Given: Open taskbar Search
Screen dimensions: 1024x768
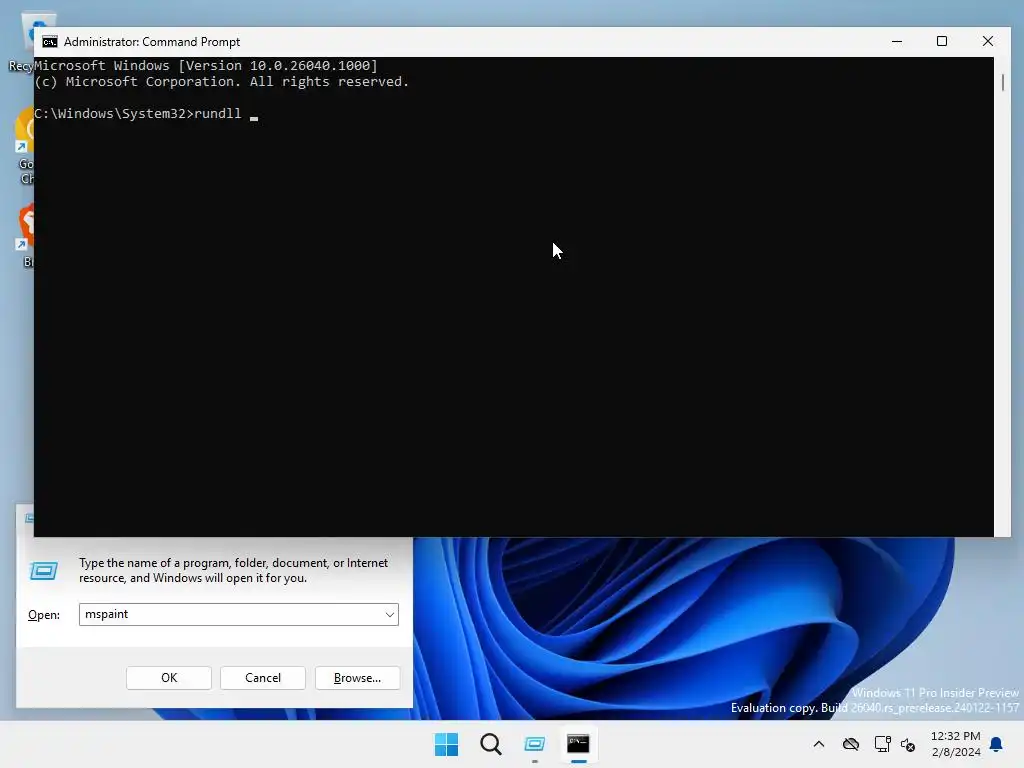Looking at the screenshot, I should [x=490, y=744].
